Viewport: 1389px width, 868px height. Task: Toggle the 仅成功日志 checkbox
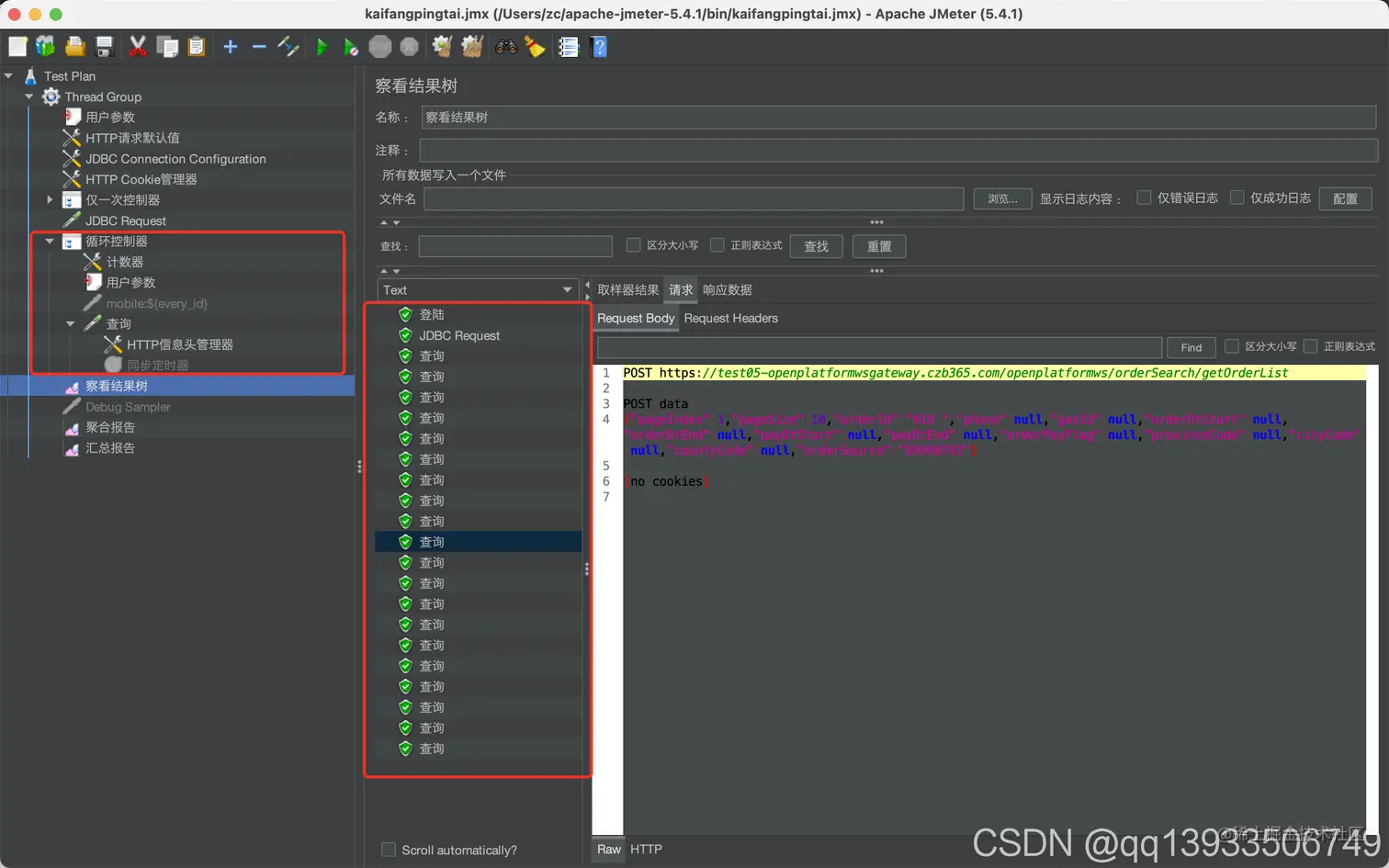pos(1237,197)
